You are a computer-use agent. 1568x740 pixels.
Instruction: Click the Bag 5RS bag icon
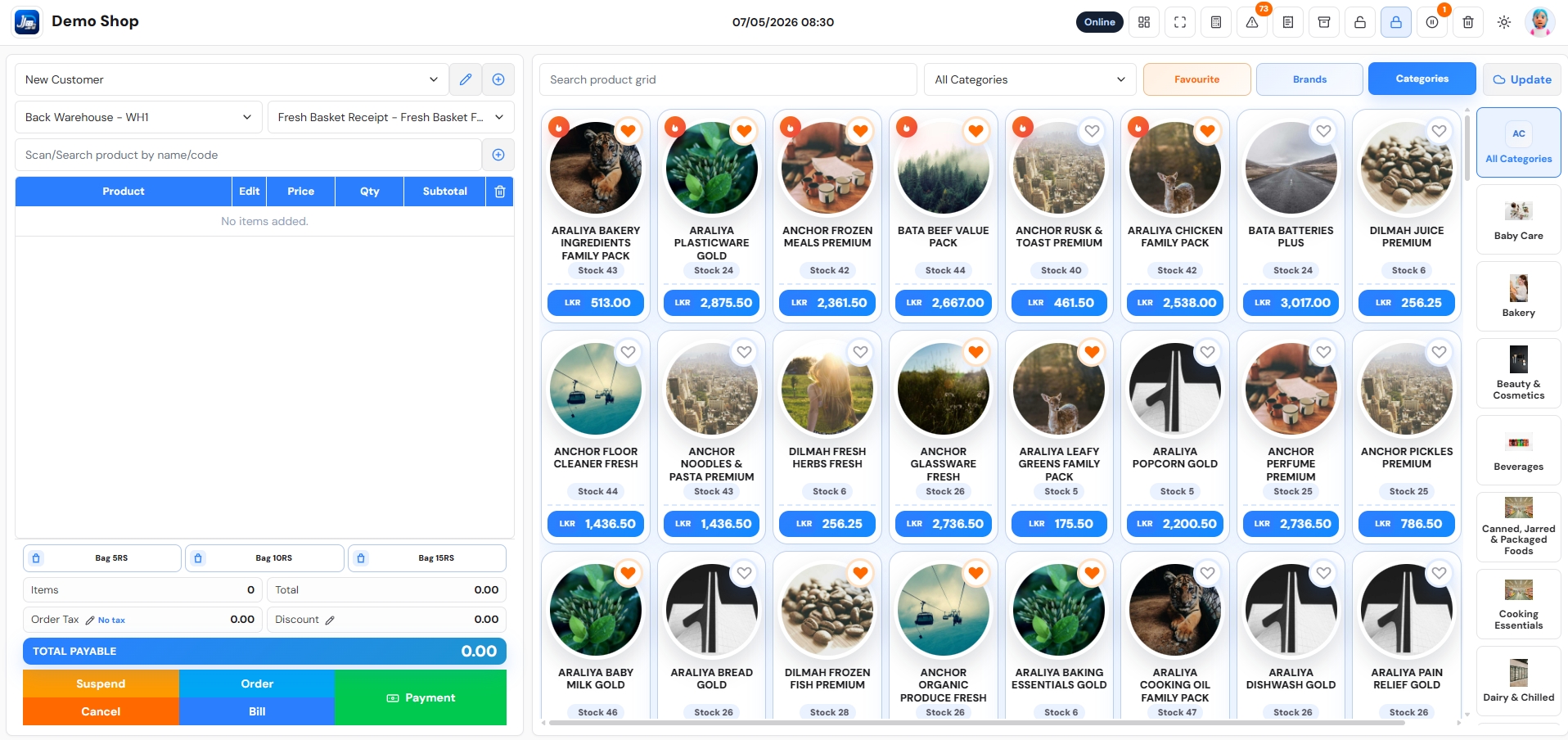click(x=36, y=558)
